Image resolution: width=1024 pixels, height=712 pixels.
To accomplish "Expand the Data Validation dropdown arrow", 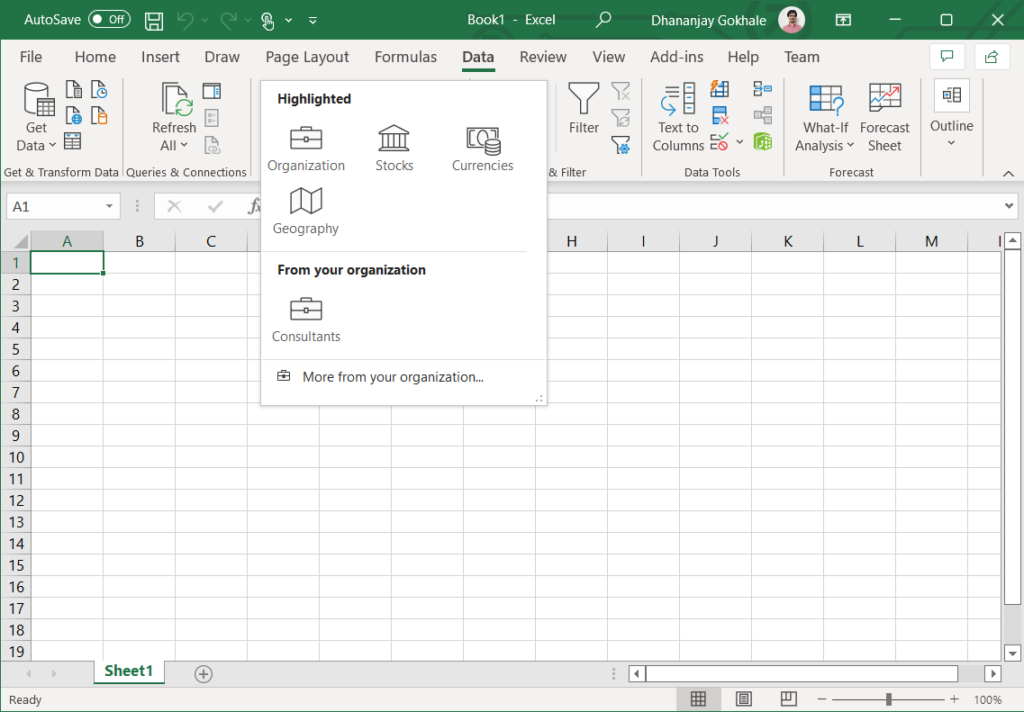I will pos(739,141).
